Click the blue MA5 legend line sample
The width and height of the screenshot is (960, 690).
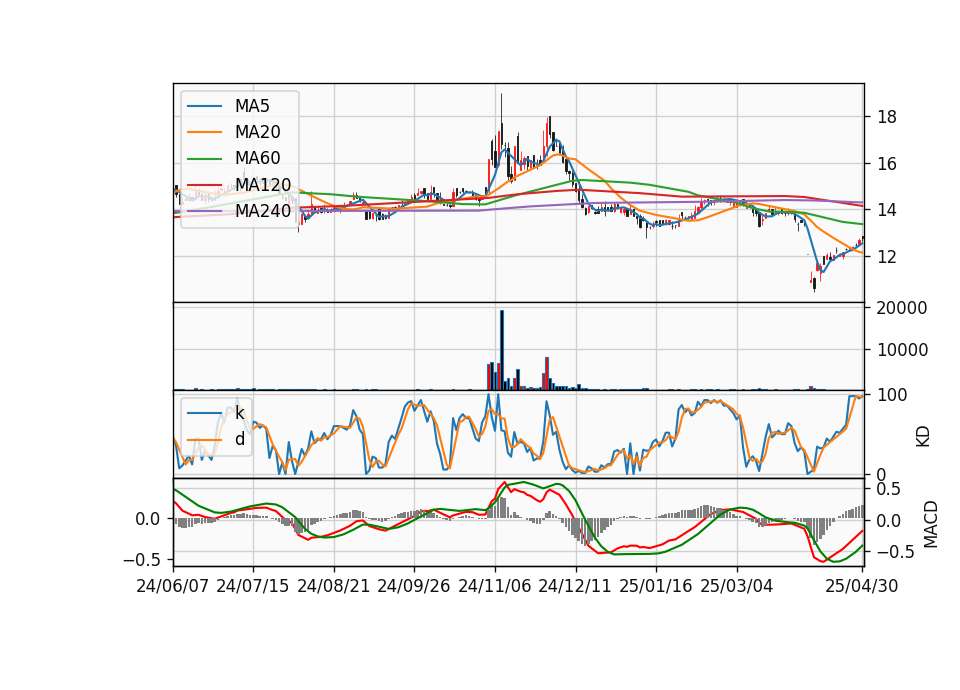204,106
